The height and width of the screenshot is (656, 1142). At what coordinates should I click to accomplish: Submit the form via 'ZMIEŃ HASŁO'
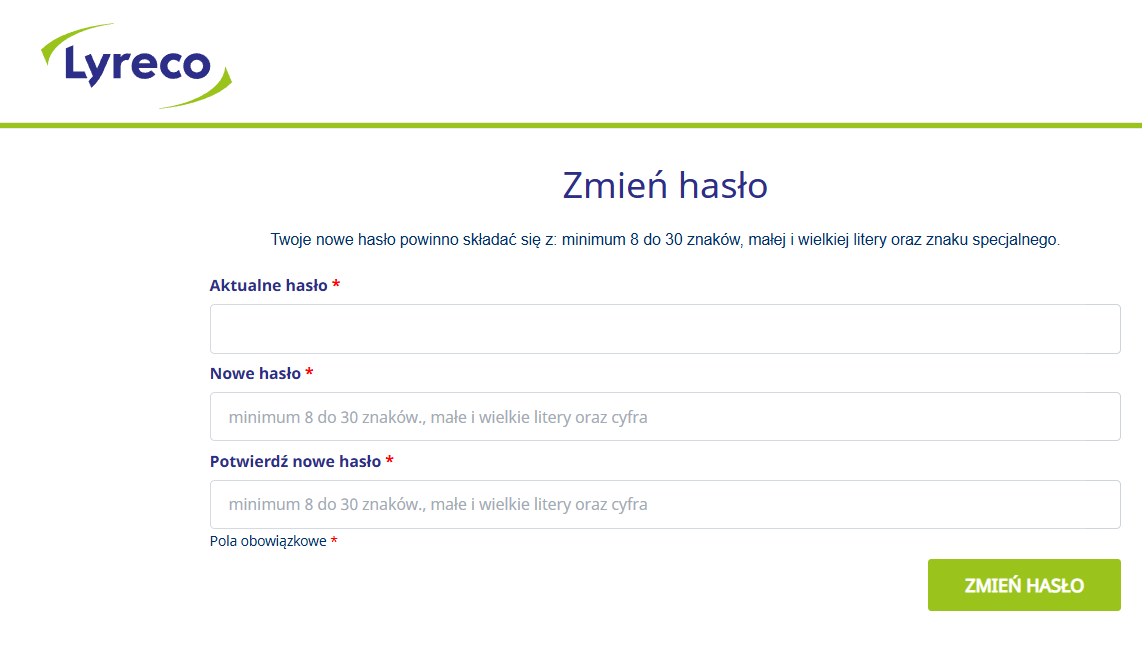1023,585
